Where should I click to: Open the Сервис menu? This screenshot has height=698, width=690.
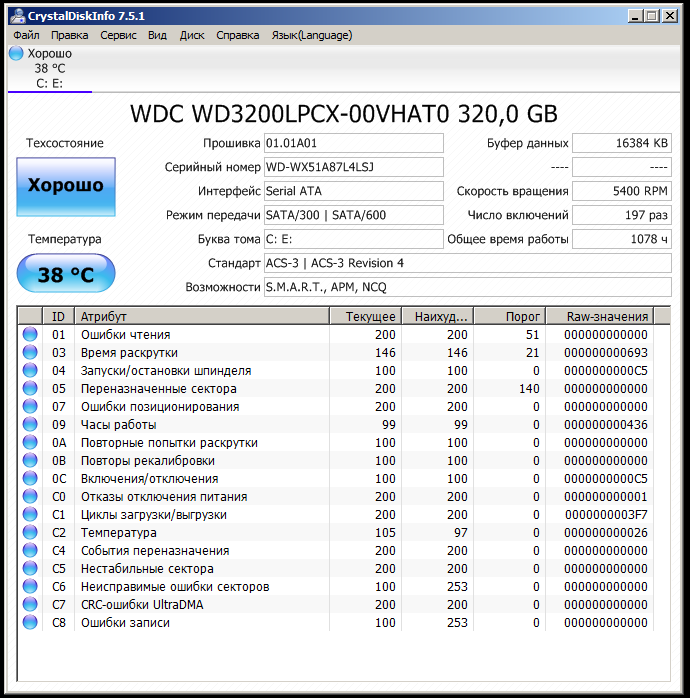pos(118,35)
